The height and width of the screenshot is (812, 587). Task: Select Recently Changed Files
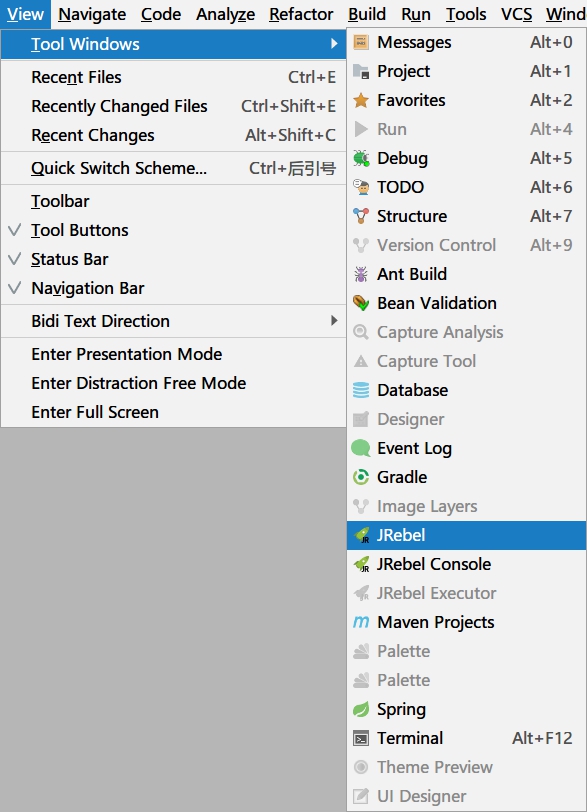[173, 106]
